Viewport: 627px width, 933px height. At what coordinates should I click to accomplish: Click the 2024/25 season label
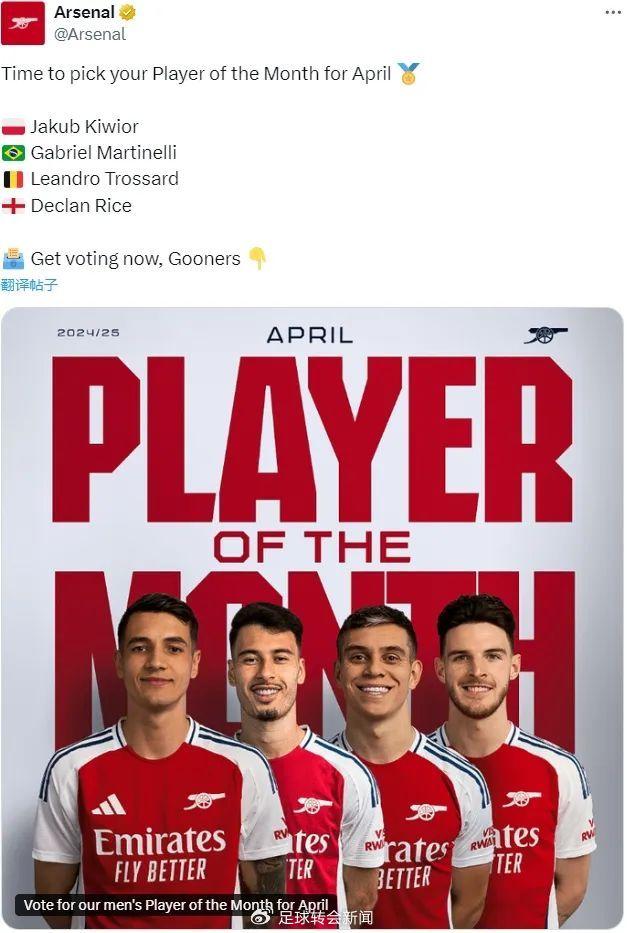pos(89,333)
